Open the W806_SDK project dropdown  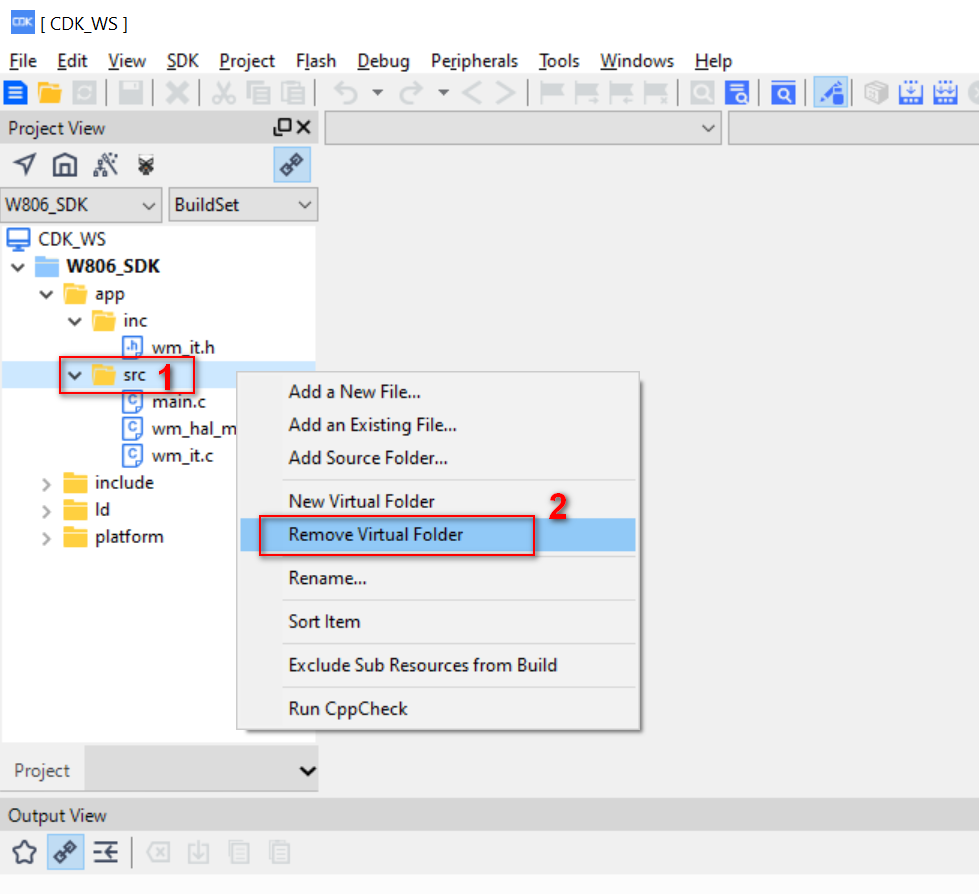(81, 205)
